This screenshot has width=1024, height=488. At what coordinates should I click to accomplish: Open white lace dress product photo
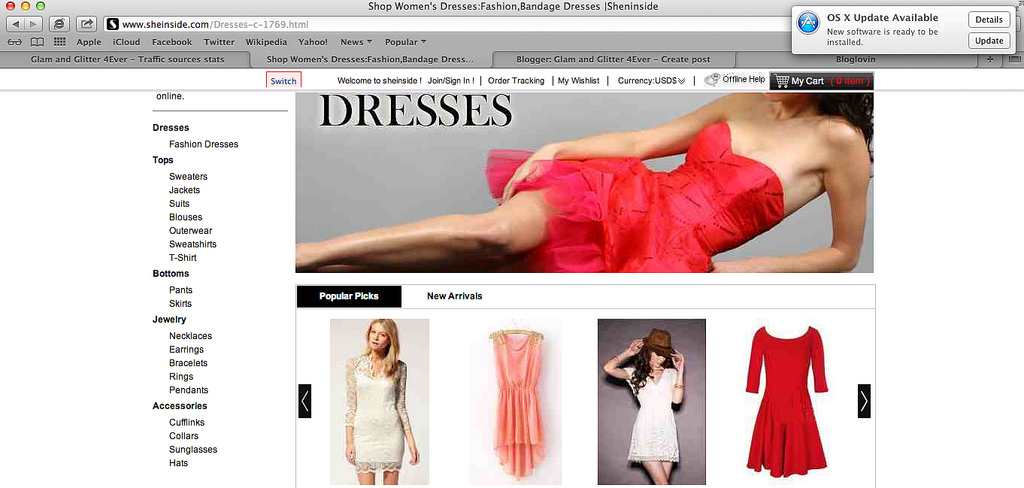379,401
